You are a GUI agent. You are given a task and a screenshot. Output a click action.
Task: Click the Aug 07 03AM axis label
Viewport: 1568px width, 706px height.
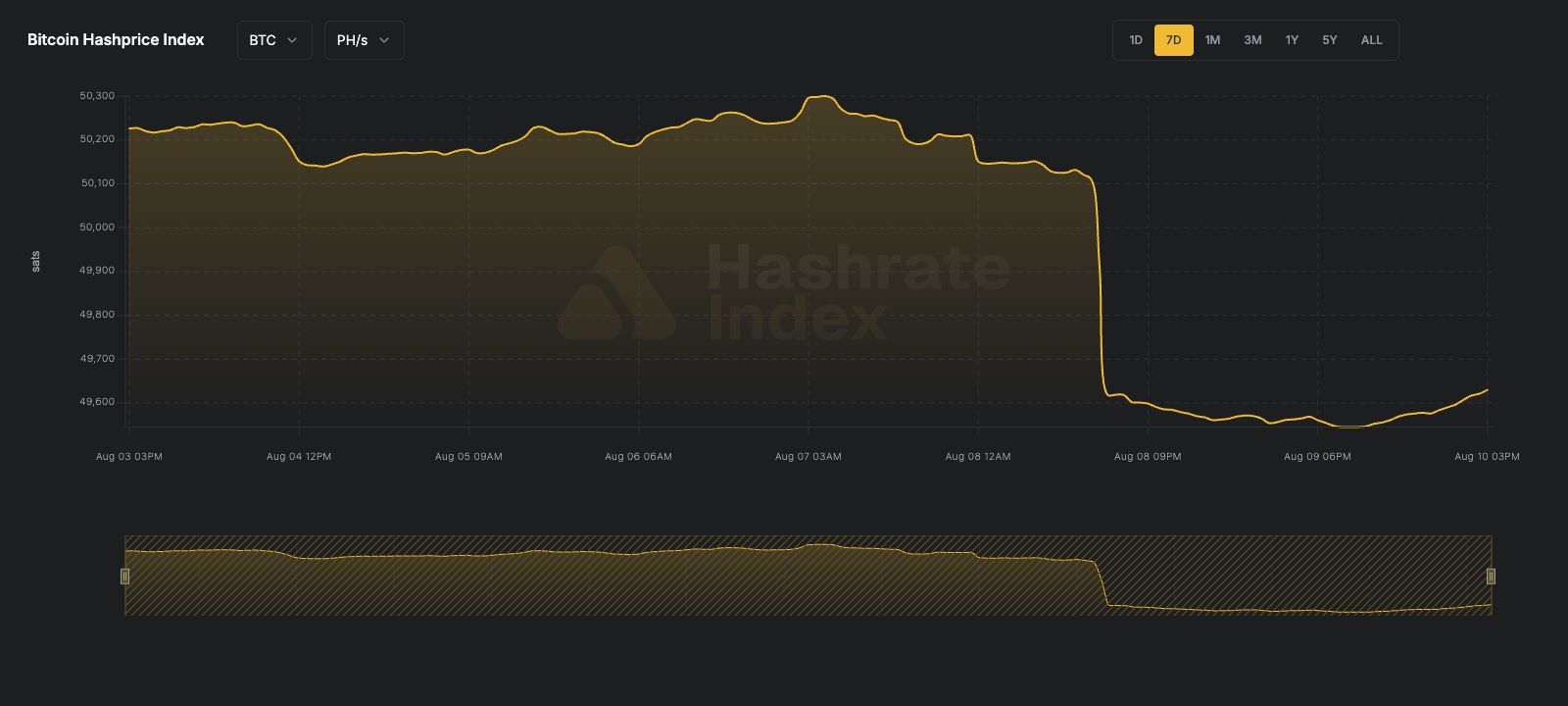[x=808, y=457]
